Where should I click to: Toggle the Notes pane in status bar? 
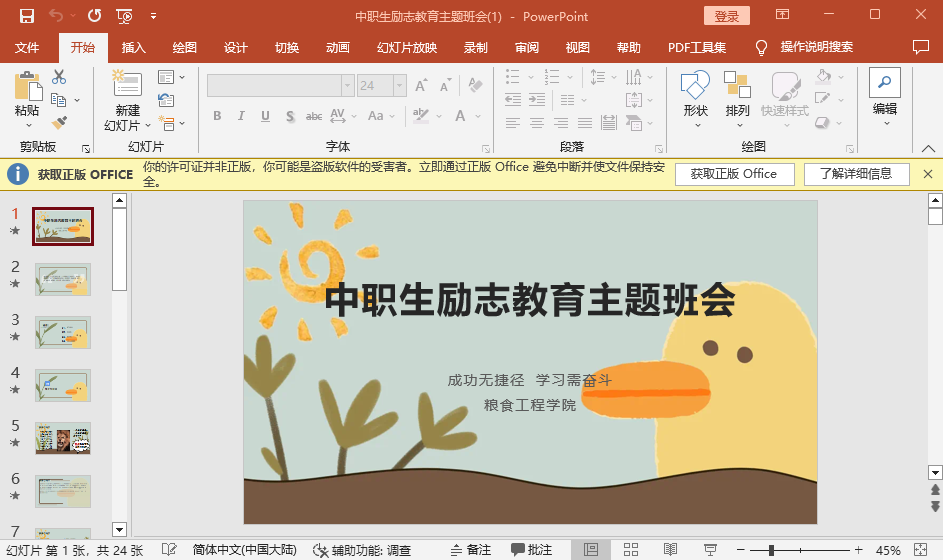[x=470, y=550]
